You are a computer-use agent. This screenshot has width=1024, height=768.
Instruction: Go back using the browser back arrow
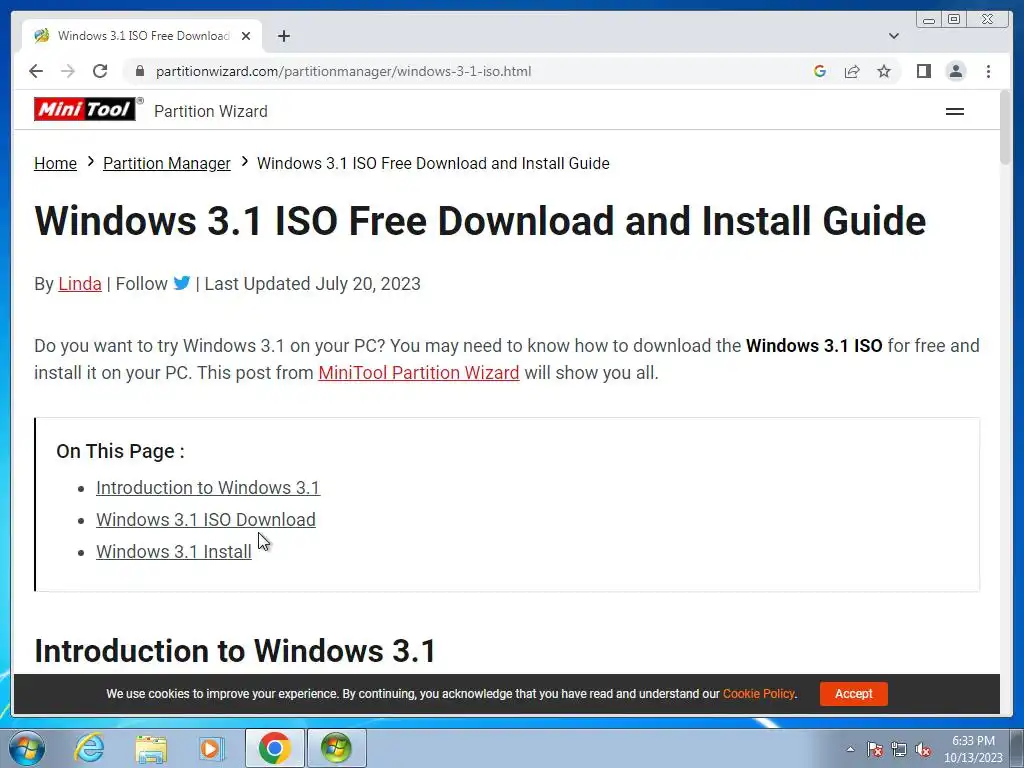click(36, 71)
